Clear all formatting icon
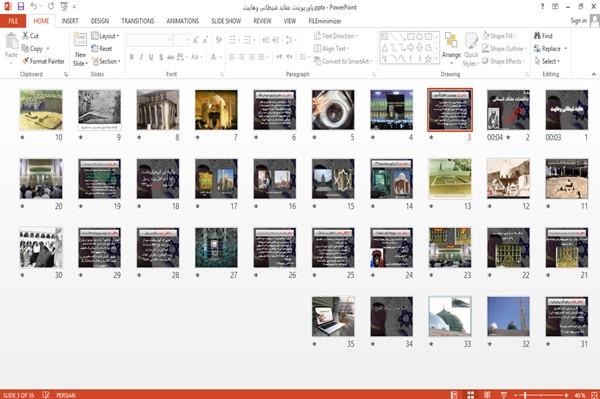The width and height of the screenshot is (600, 399). [x=218, y=40]
